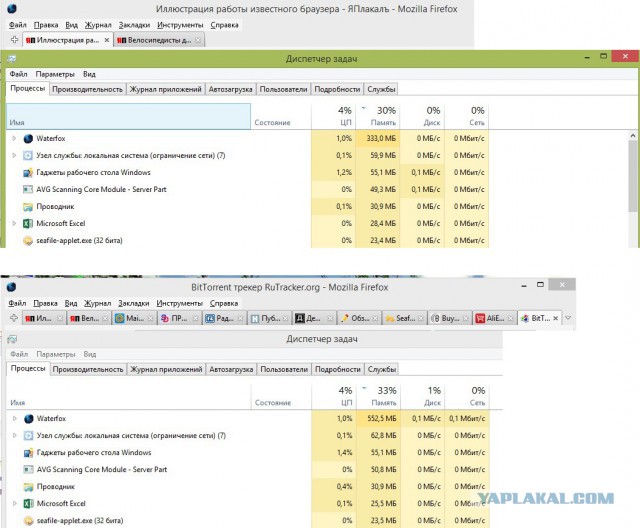This screenshot has width=640, height=528.
Task: Click service host gear icon in 59,9 МБ row
Action: 28,155
